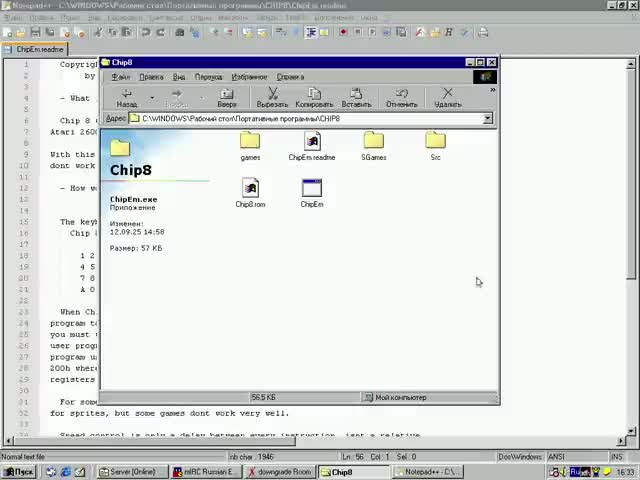Select the Src folder

(x=435, y=142)
